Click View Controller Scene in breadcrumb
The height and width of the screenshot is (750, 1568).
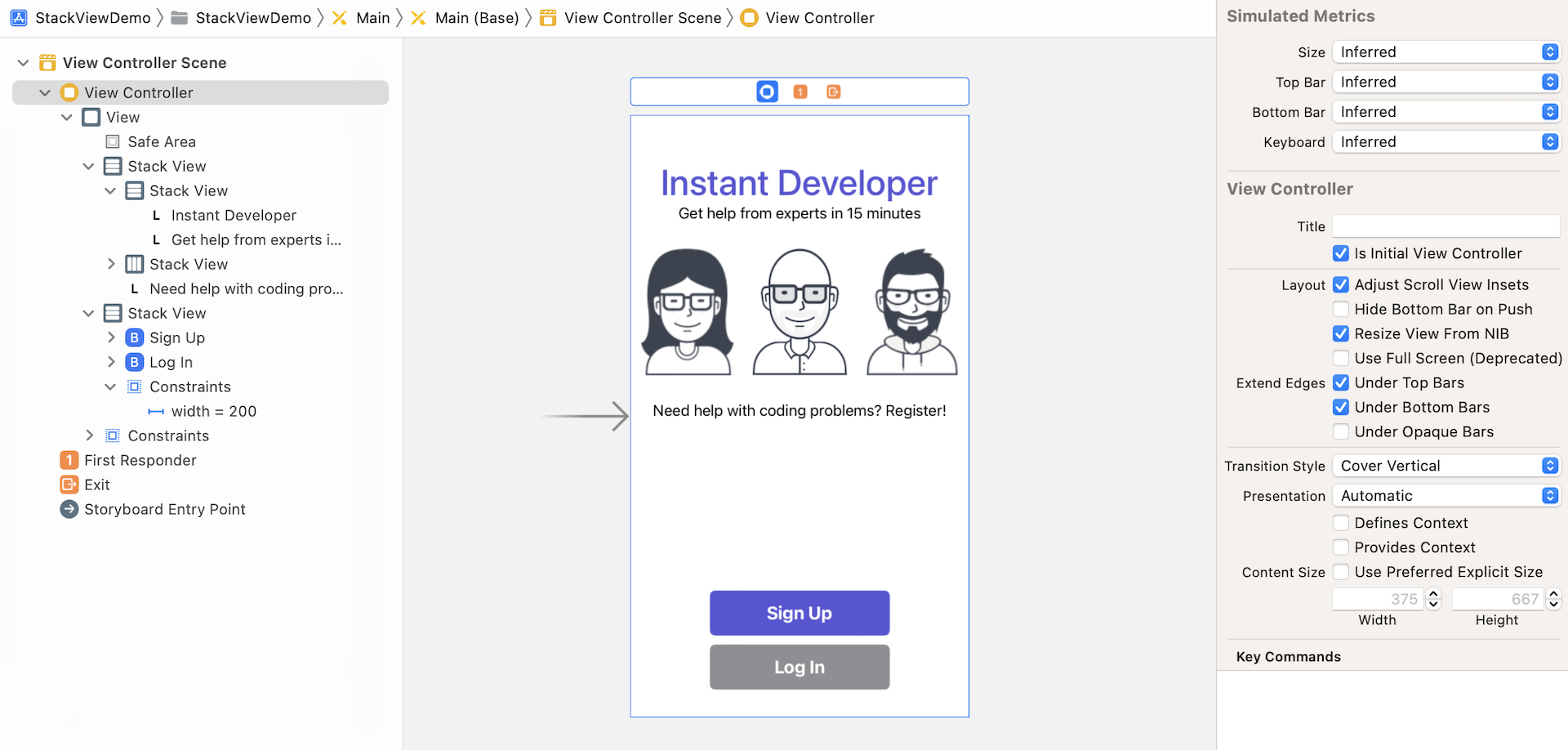(642, 18)
